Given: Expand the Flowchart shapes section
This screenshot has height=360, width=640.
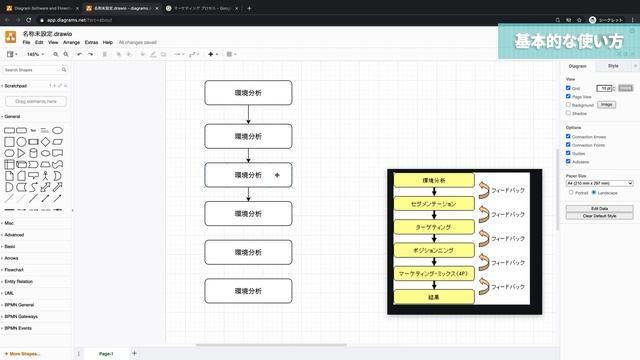Looking at the screenshot, I should click(14, 270).
